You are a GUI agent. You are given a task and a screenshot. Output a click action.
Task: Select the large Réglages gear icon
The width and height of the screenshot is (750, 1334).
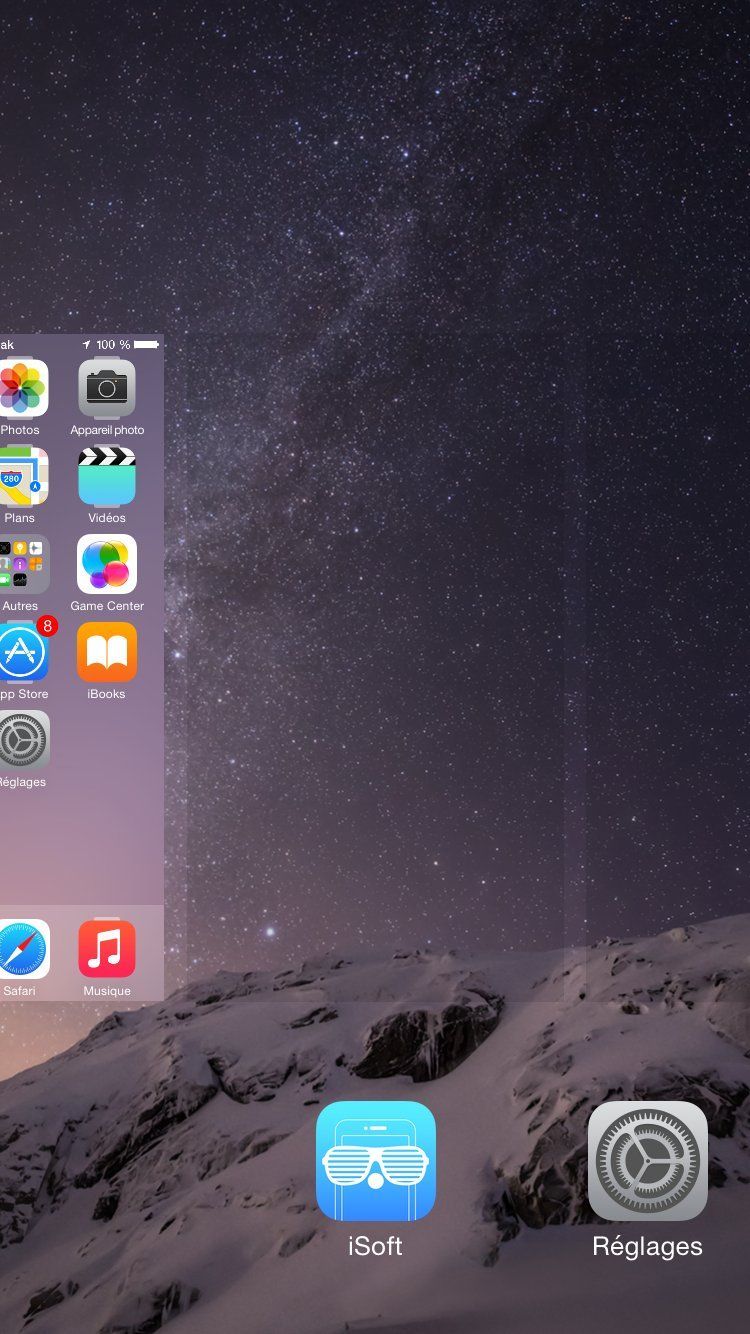(647, 1161)
